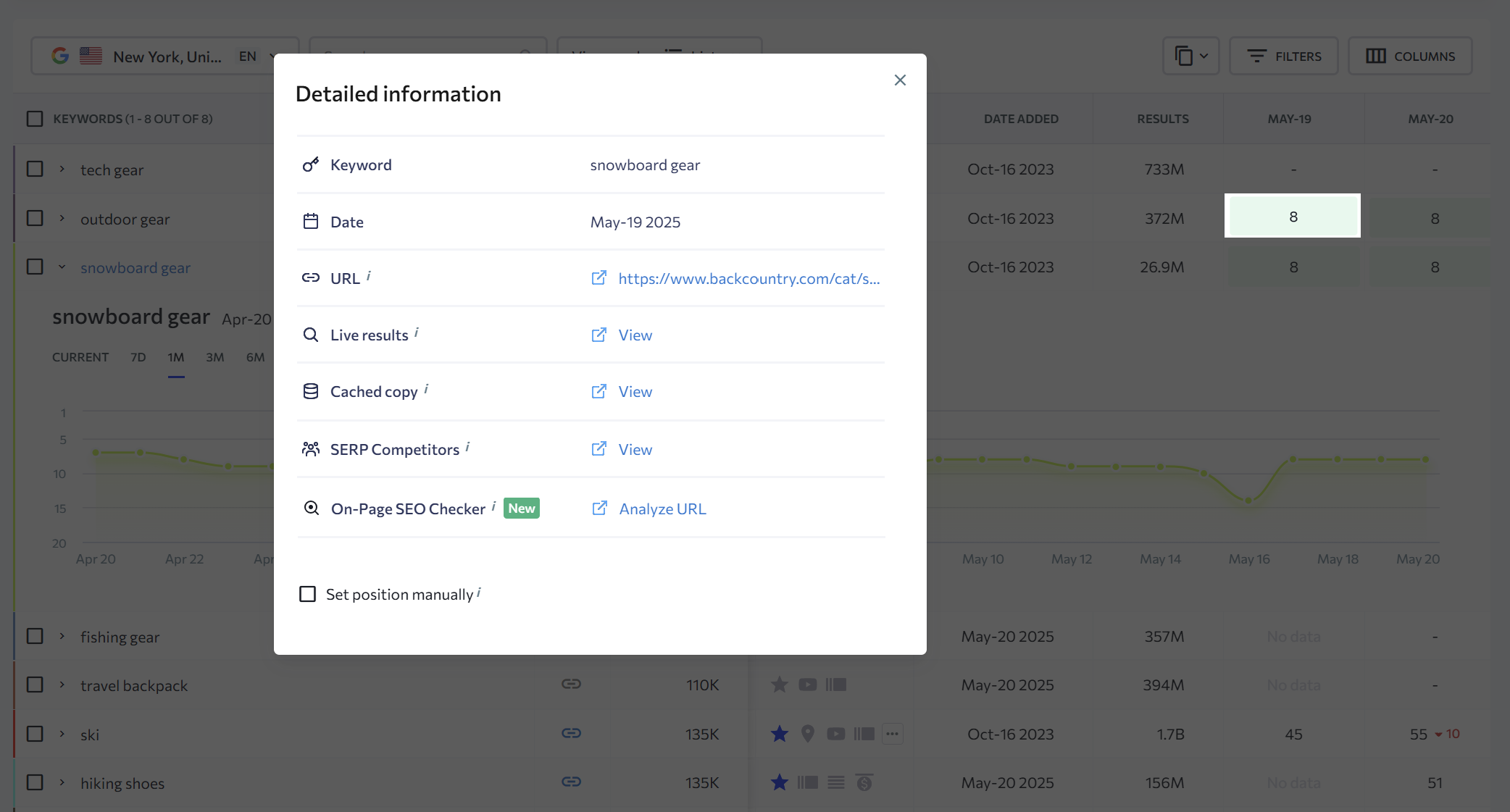Select the tech gear keyword checkbox
This screenshot has width=1510, height=812.
point(35,169)
